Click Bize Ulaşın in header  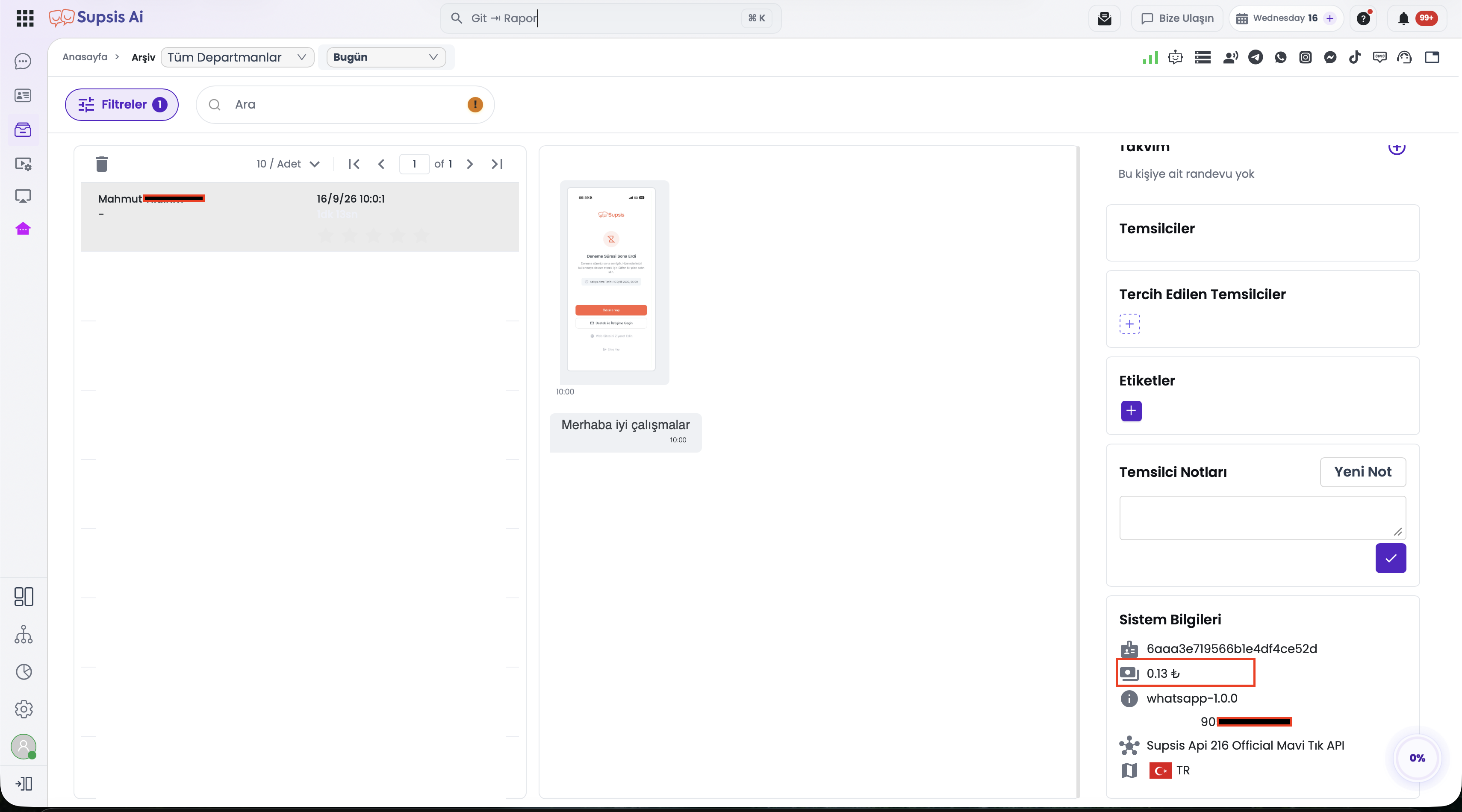coord(1177,18)
